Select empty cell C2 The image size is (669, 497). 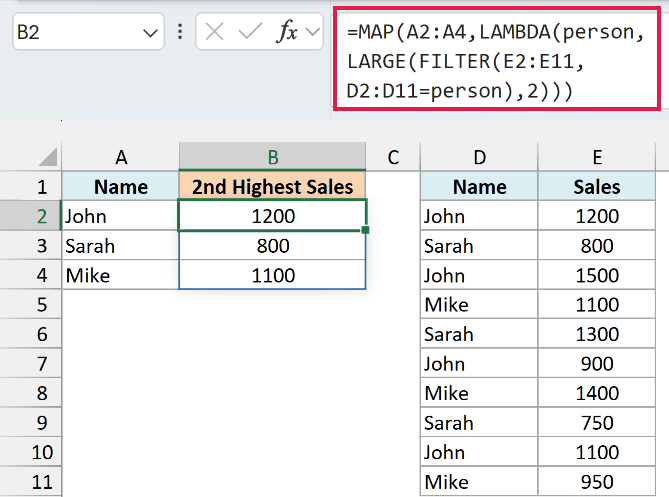click(393, 216)
